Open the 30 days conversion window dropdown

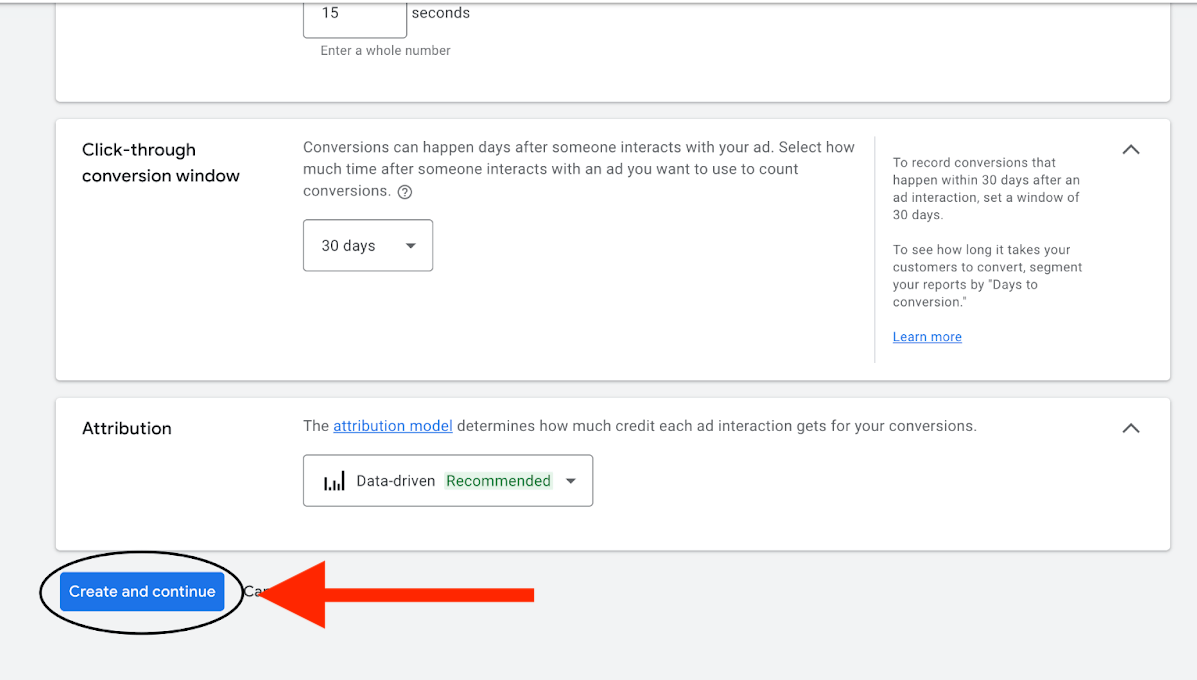click(367, 246)
